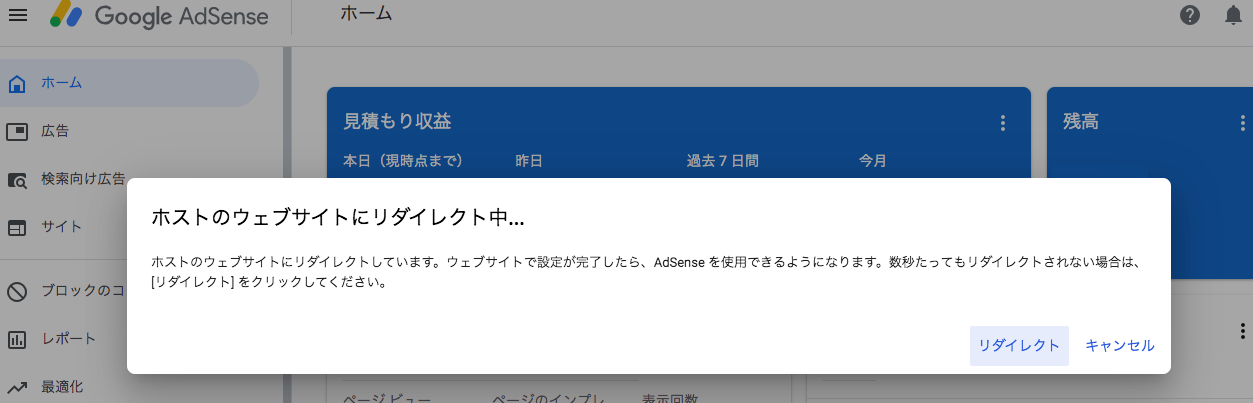1253x403 pixels.
Task: Click the 広告 ads icon
Action: point(17,131)
